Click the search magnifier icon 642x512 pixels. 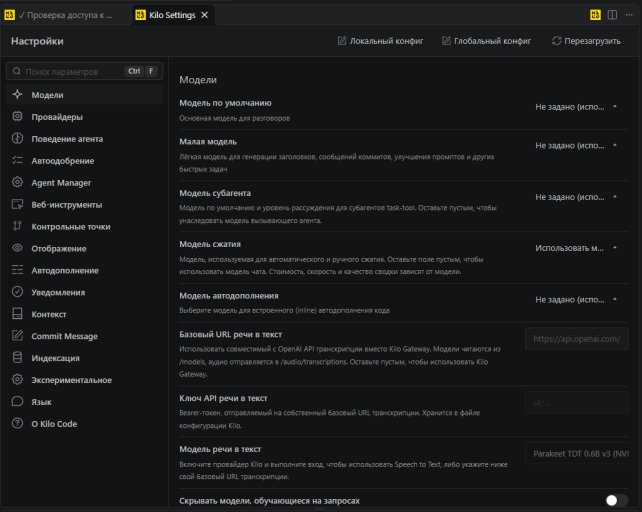click(16, 71)
